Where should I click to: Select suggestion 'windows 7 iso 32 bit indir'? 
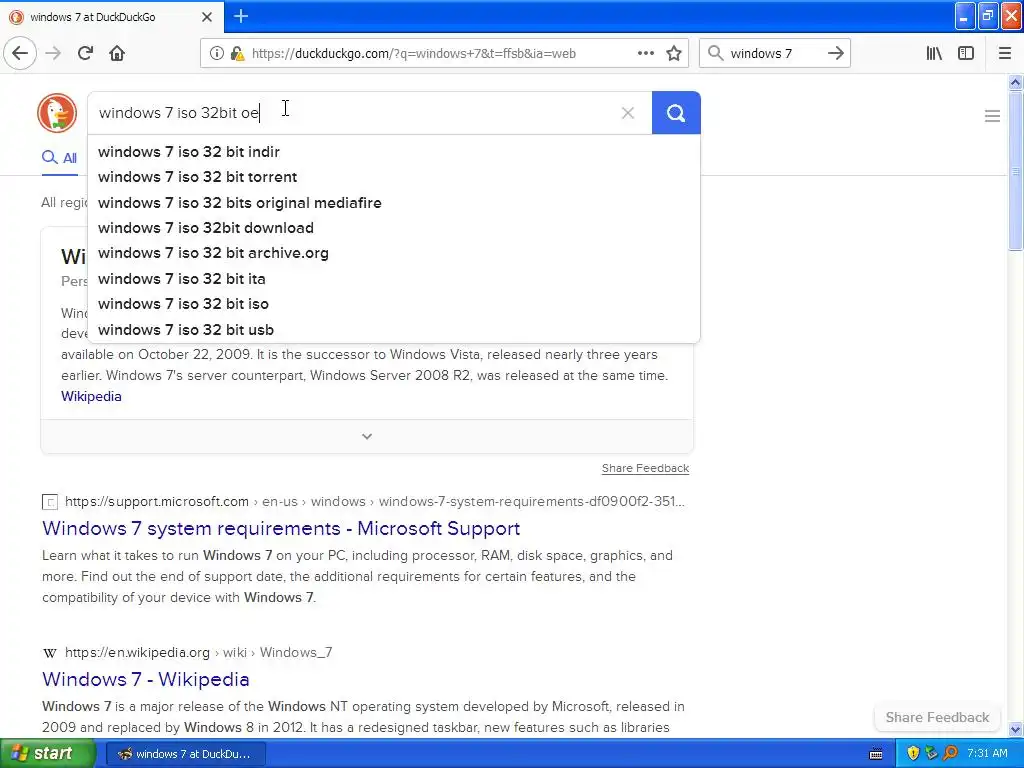click(394, 152)
